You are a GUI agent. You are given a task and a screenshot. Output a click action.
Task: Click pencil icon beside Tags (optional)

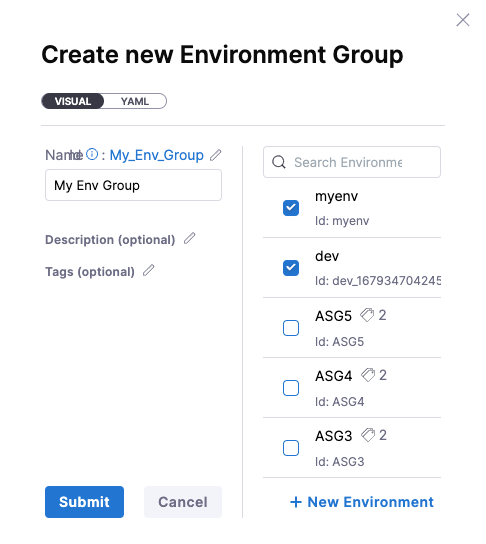point(148,270)
